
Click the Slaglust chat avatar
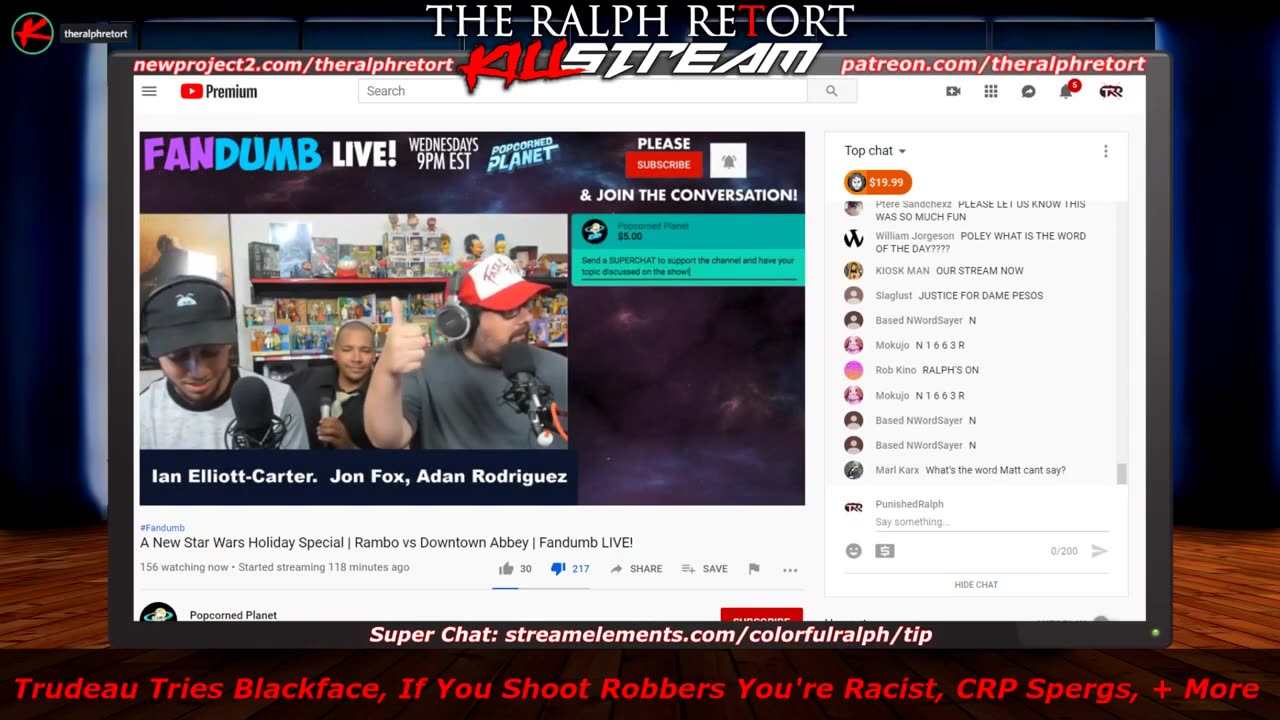(x=853, y=296)
